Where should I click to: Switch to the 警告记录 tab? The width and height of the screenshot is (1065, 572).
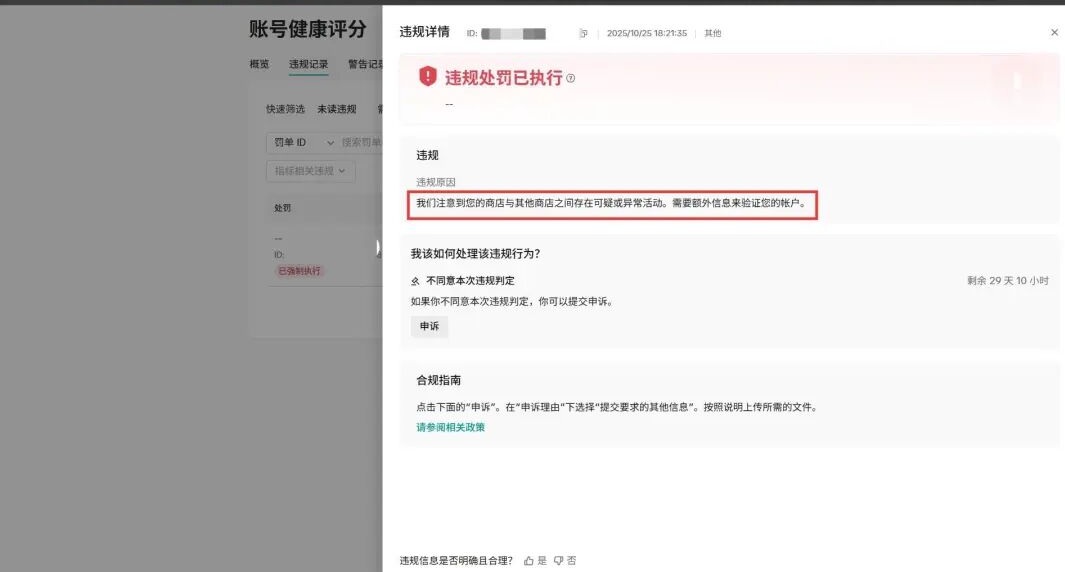point(365,64)
